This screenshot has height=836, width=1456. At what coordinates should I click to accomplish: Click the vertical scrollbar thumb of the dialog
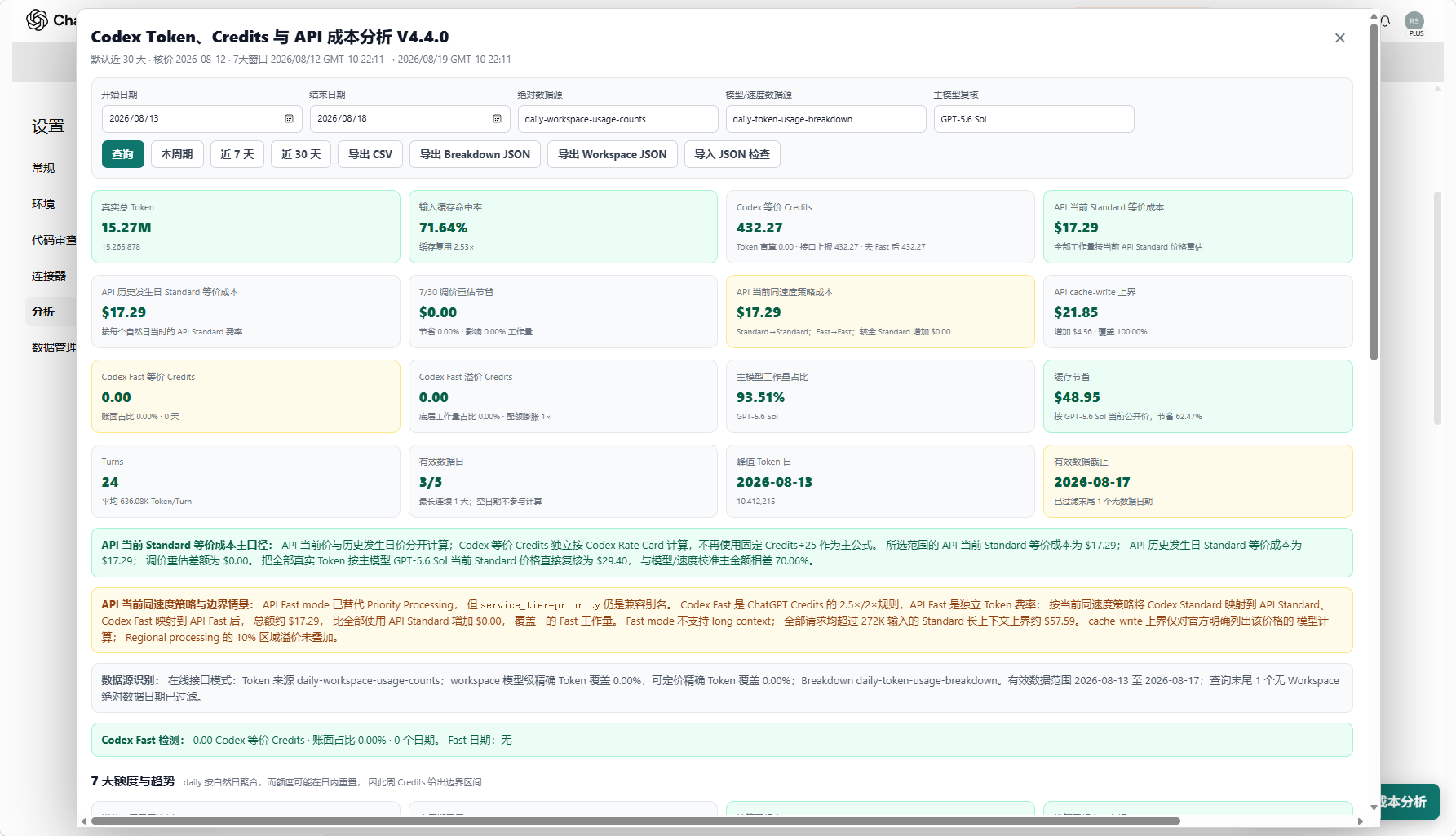pyautogui.click(x=1374, y=192)
